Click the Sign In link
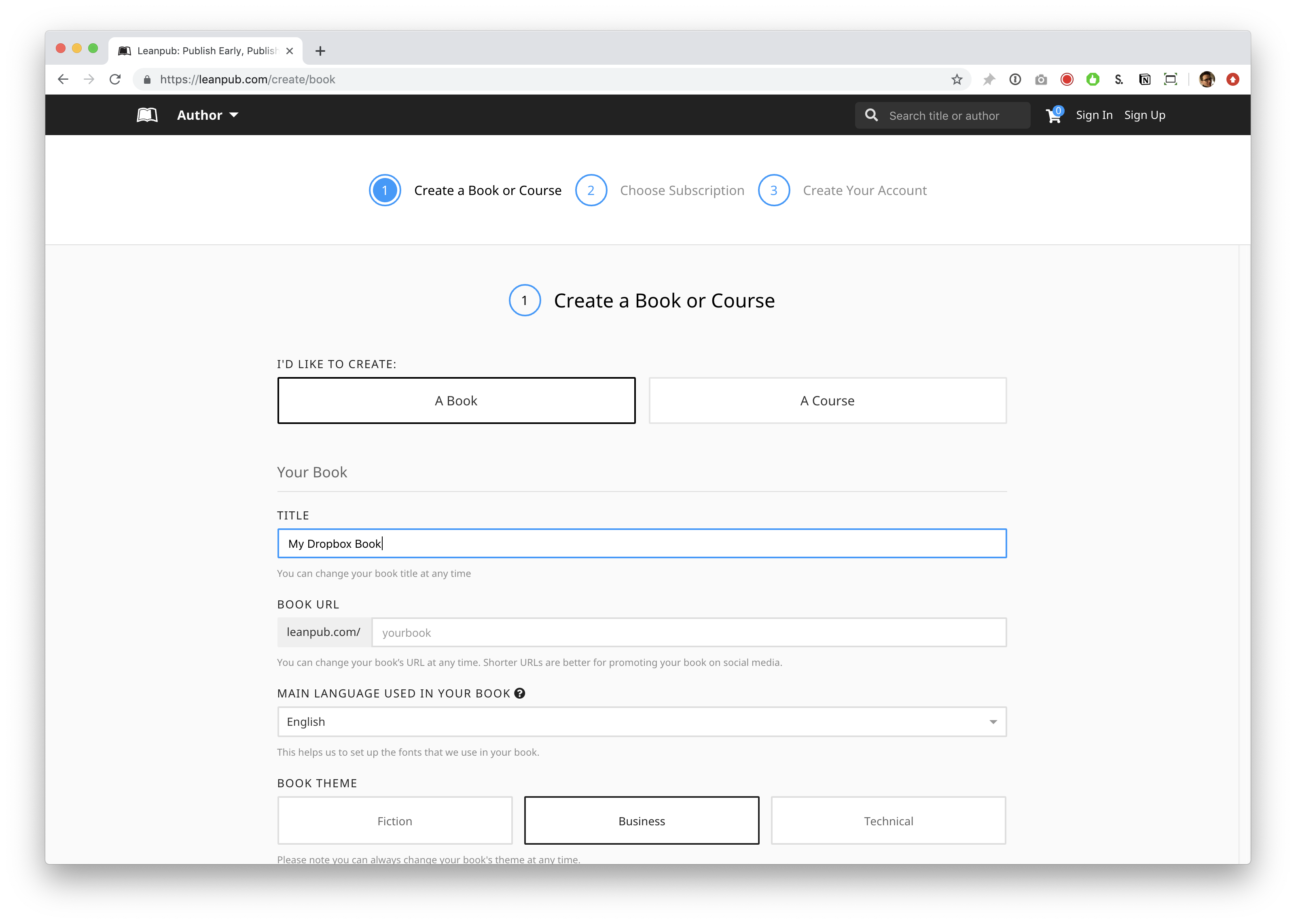The image size is (1296, 924). pyautogui.click(x=1093, y=115)
